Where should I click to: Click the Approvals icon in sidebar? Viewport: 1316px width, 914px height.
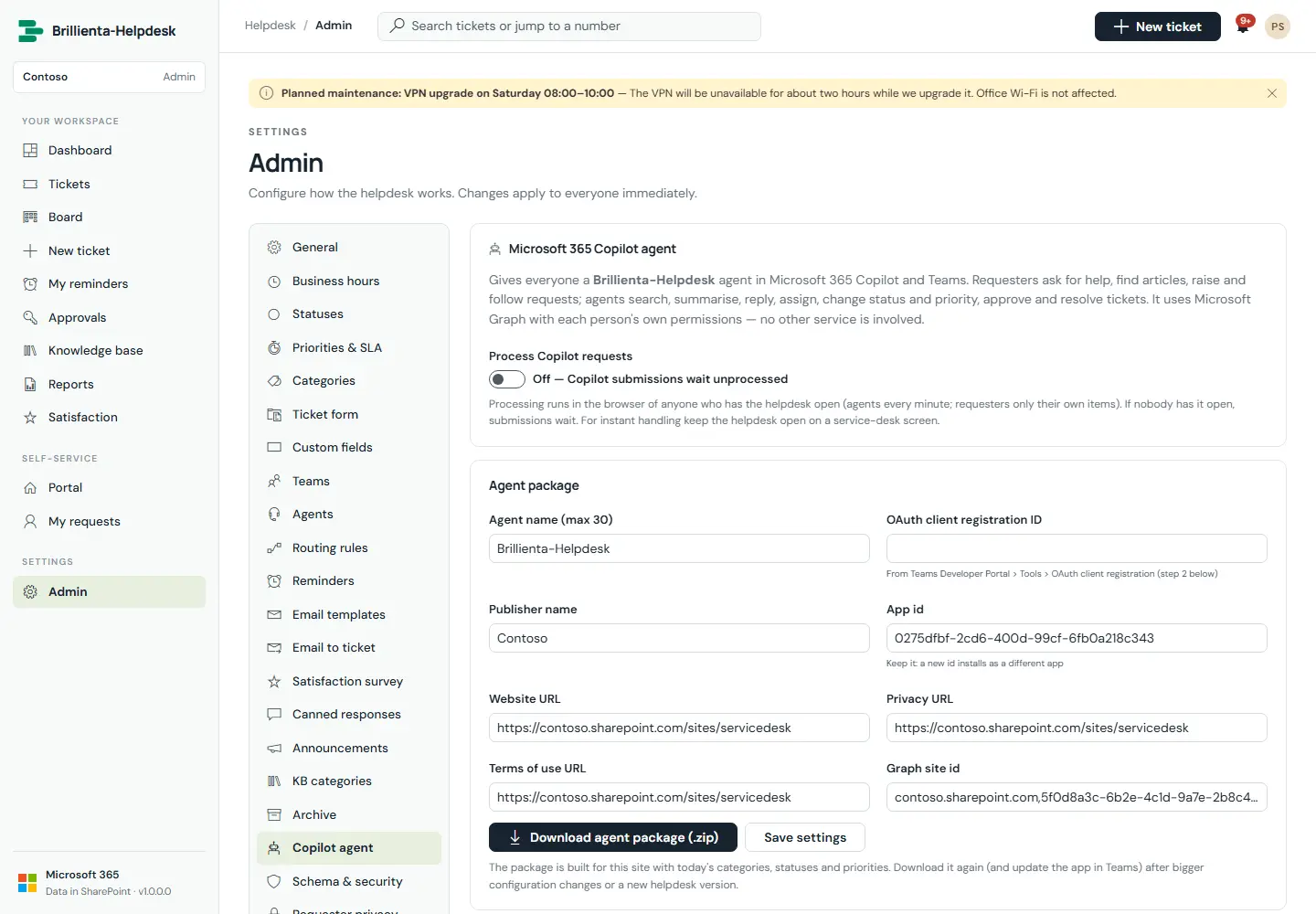[30, 318]
